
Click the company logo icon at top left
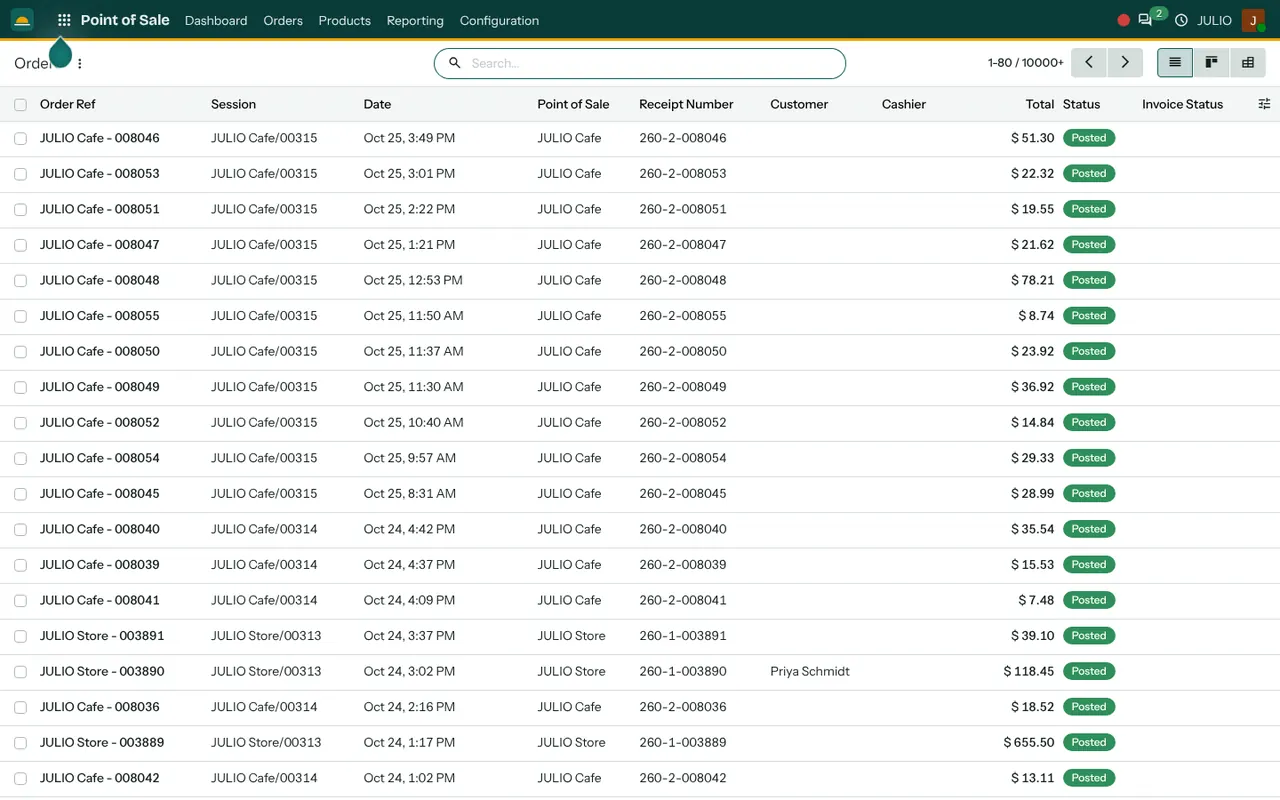pos(22,20)
